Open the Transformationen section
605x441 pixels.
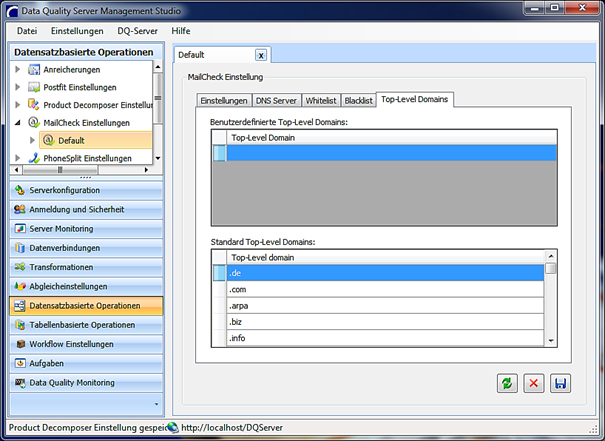click(x=86, y=267)
